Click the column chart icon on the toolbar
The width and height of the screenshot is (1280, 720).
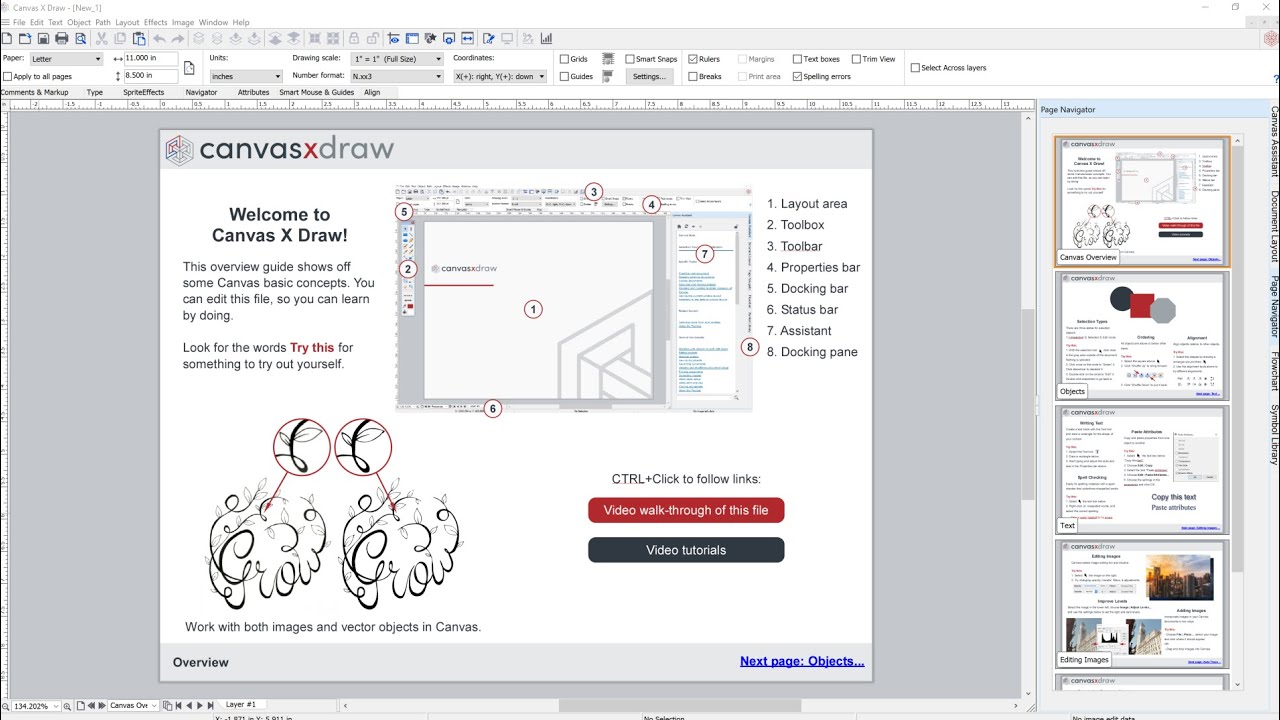(546, 38)
